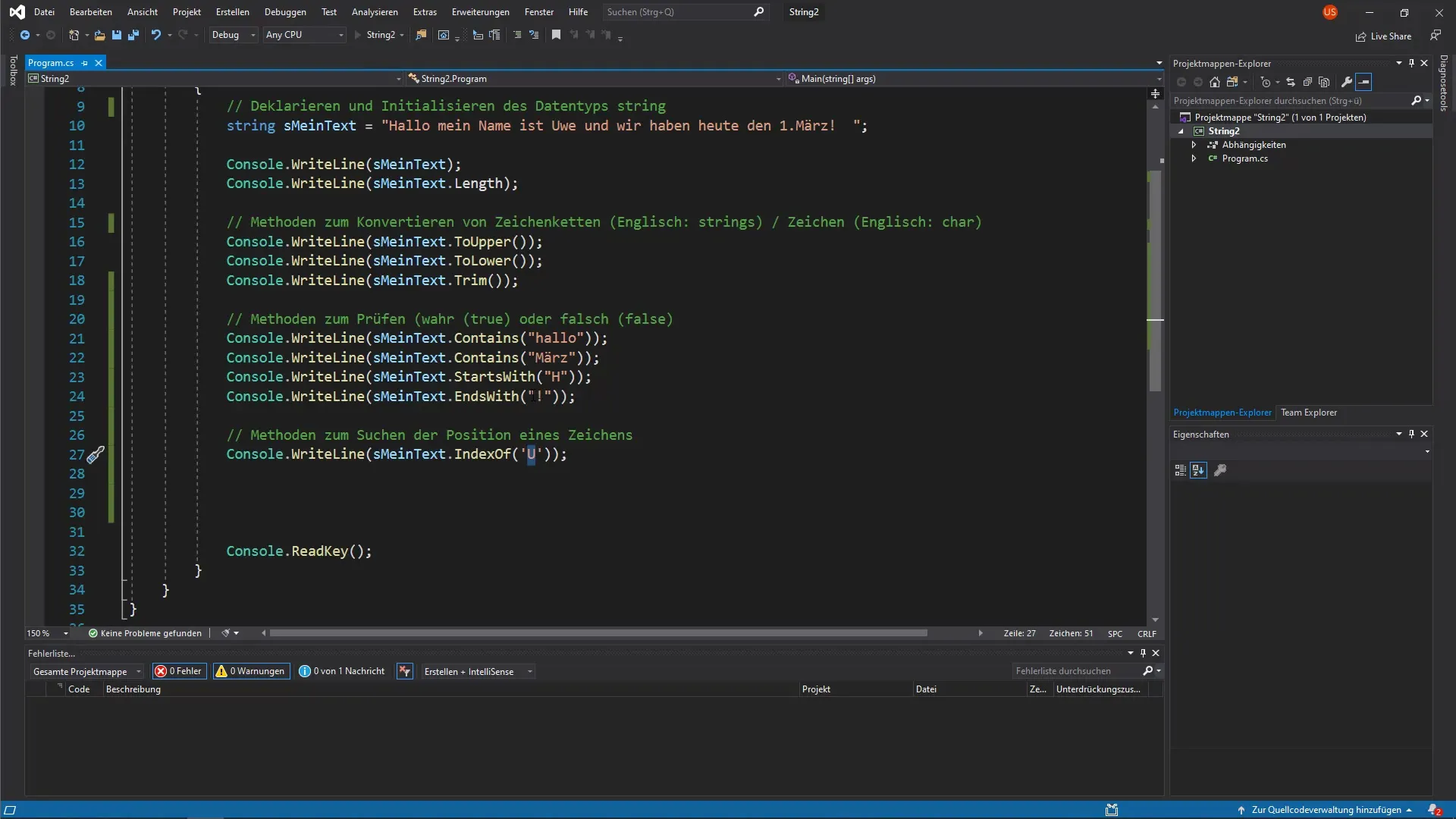Toggle the 0 Warnungen warnings filter
Viewport: 1456px width, 819px height.
point(251,671)
